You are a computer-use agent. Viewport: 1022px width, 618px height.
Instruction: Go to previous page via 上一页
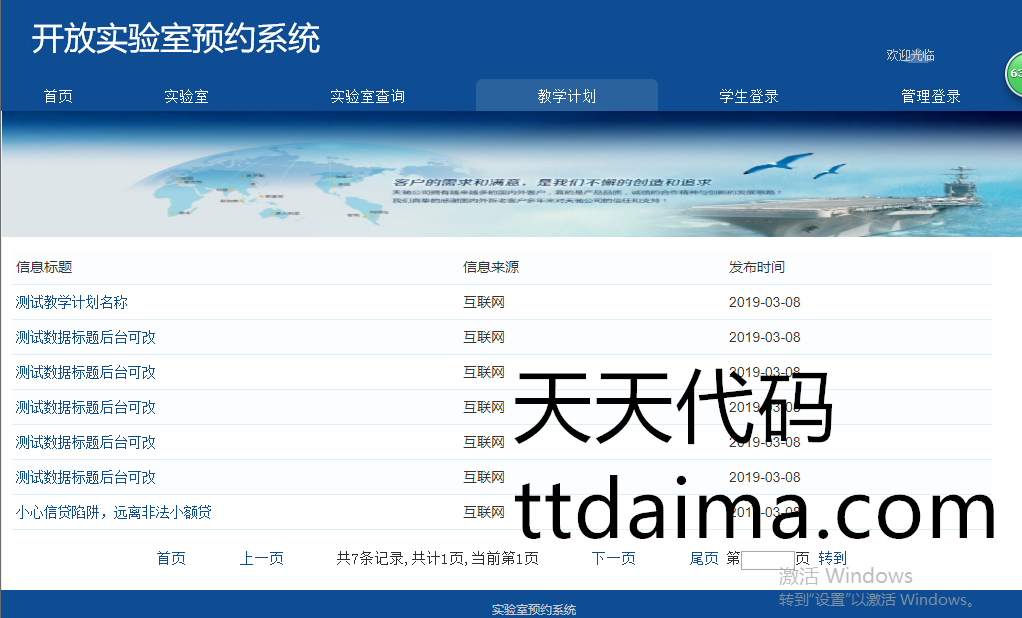[261, 558]
